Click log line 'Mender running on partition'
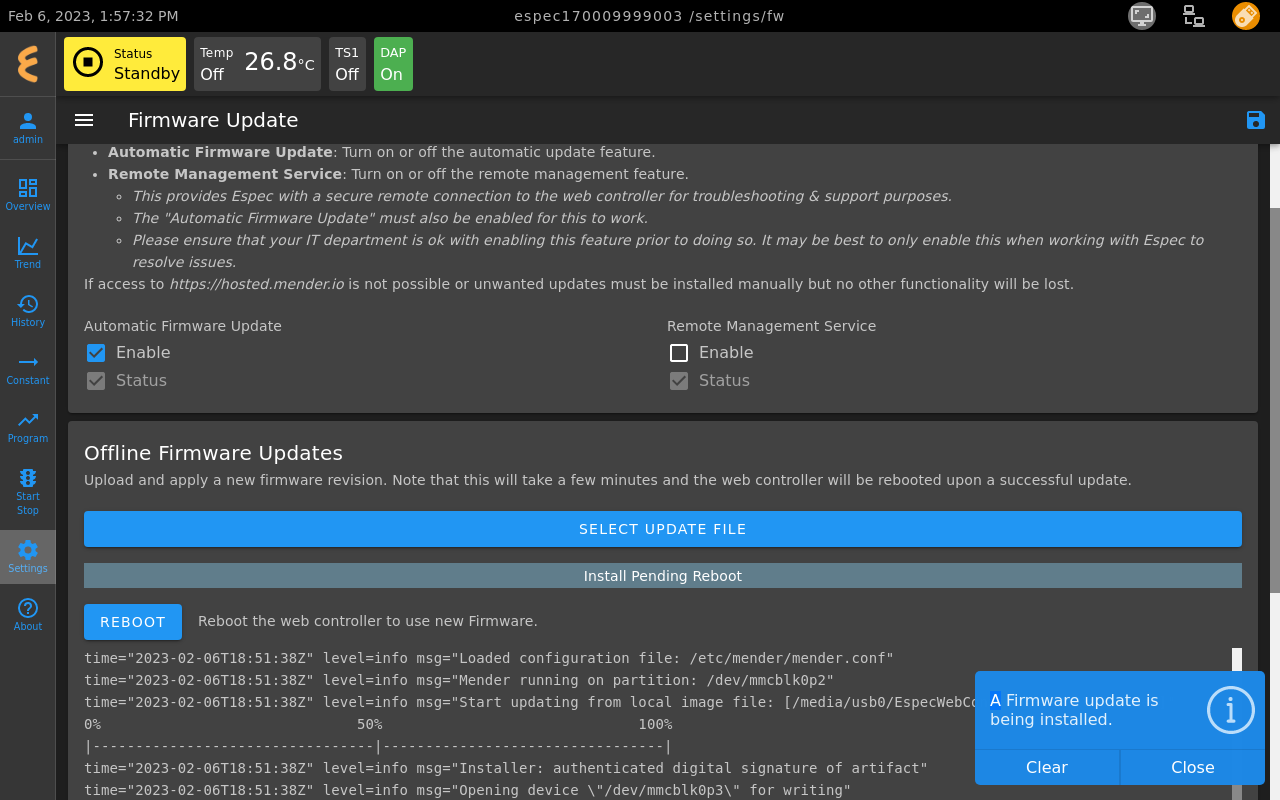Screen dimensions: 1280x800 point(459,680)
